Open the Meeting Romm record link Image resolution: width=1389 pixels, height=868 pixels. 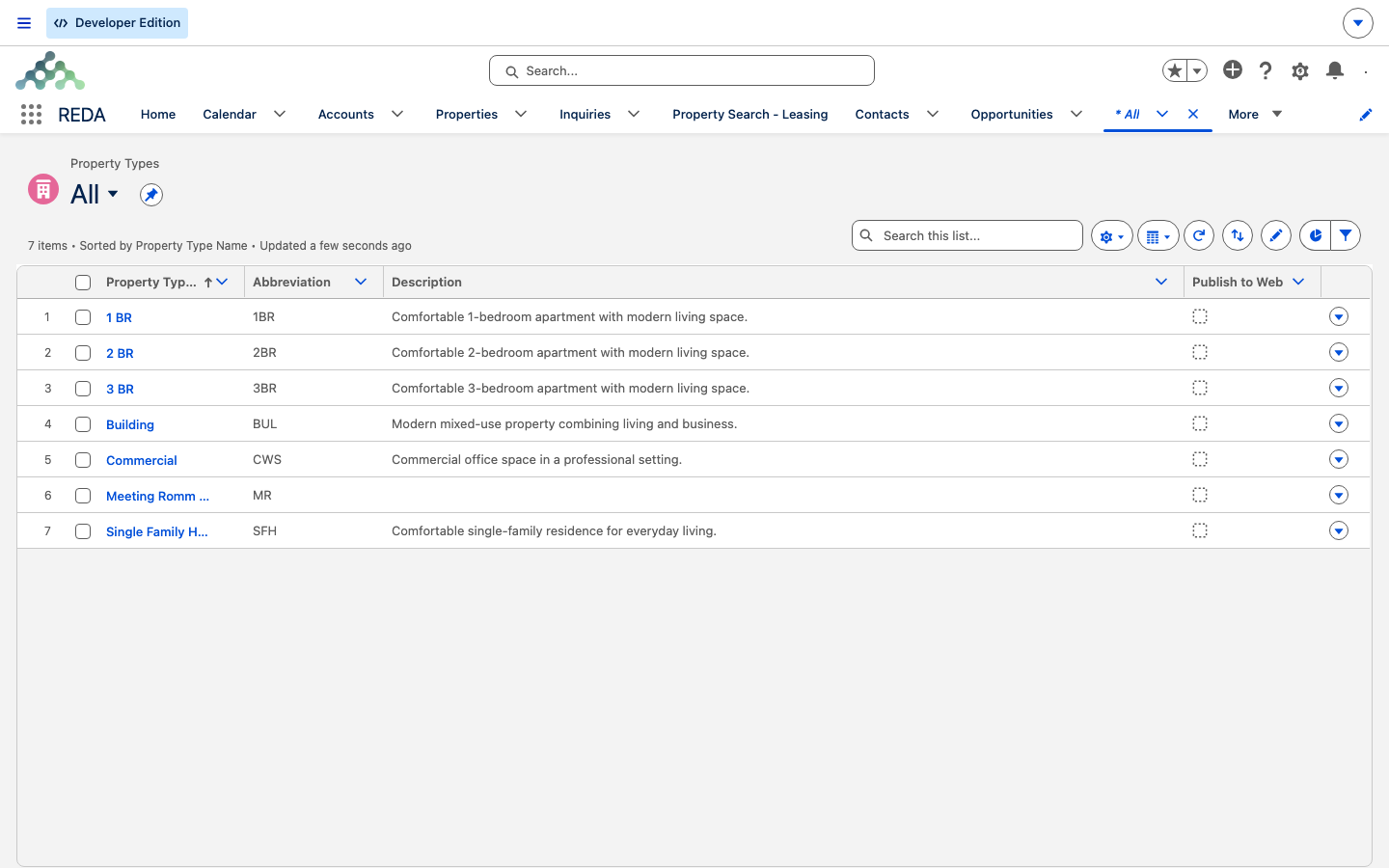click(x=157, y=496)
